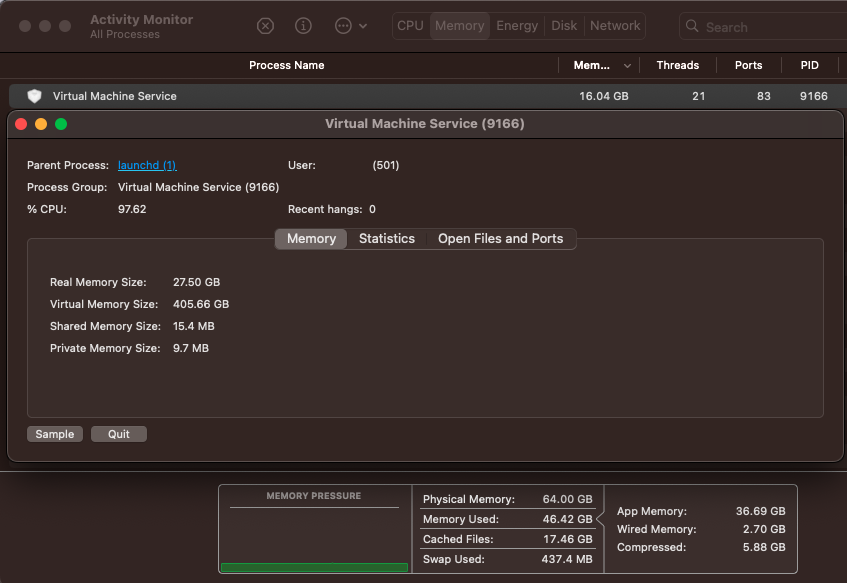Switch to the Disk tab
Viewport: 847px width, 583px height.
[x=564, y=26]
